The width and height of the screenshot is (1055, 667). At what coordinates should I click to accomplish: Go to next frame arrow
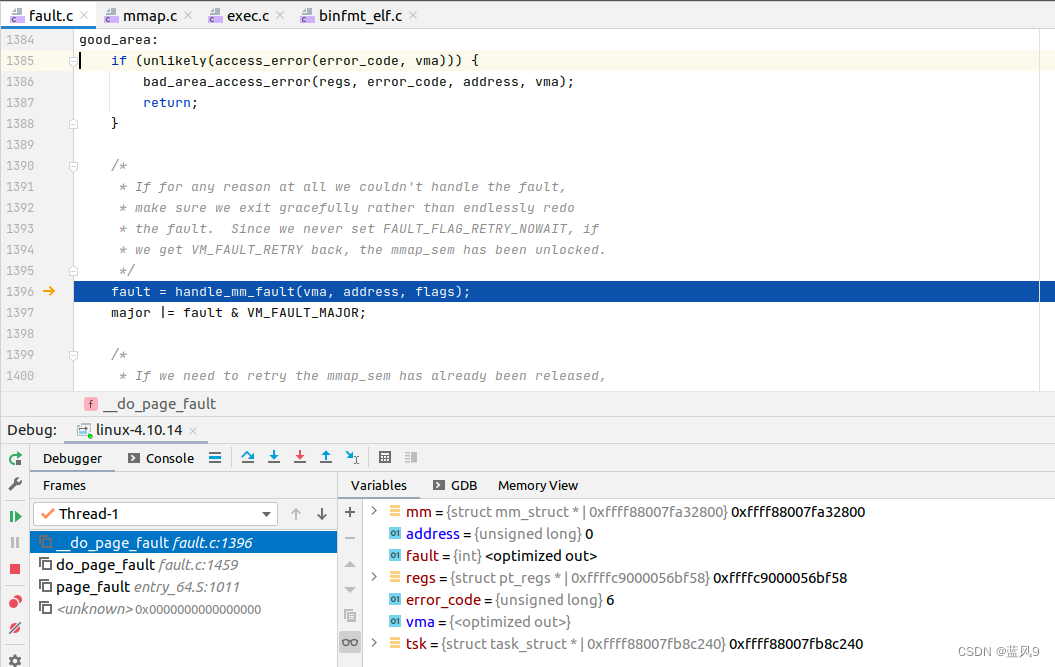click(x=322, y=514)
